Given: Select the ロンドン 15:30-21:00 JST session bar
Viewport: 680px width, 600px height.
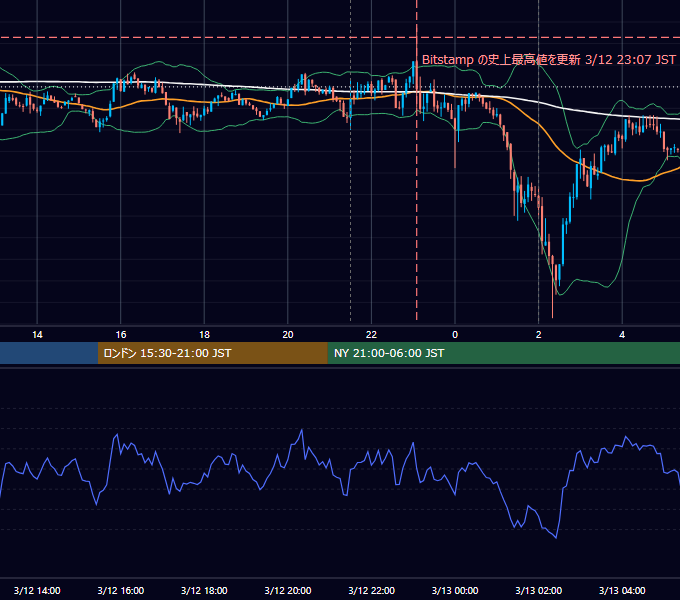Looking at the screenshot, I should (x=212, y=353).
